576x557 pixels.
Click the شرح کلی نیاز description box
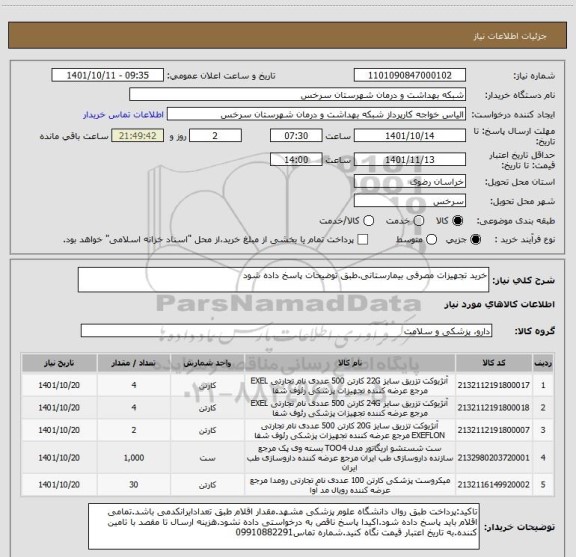point(283,280)
